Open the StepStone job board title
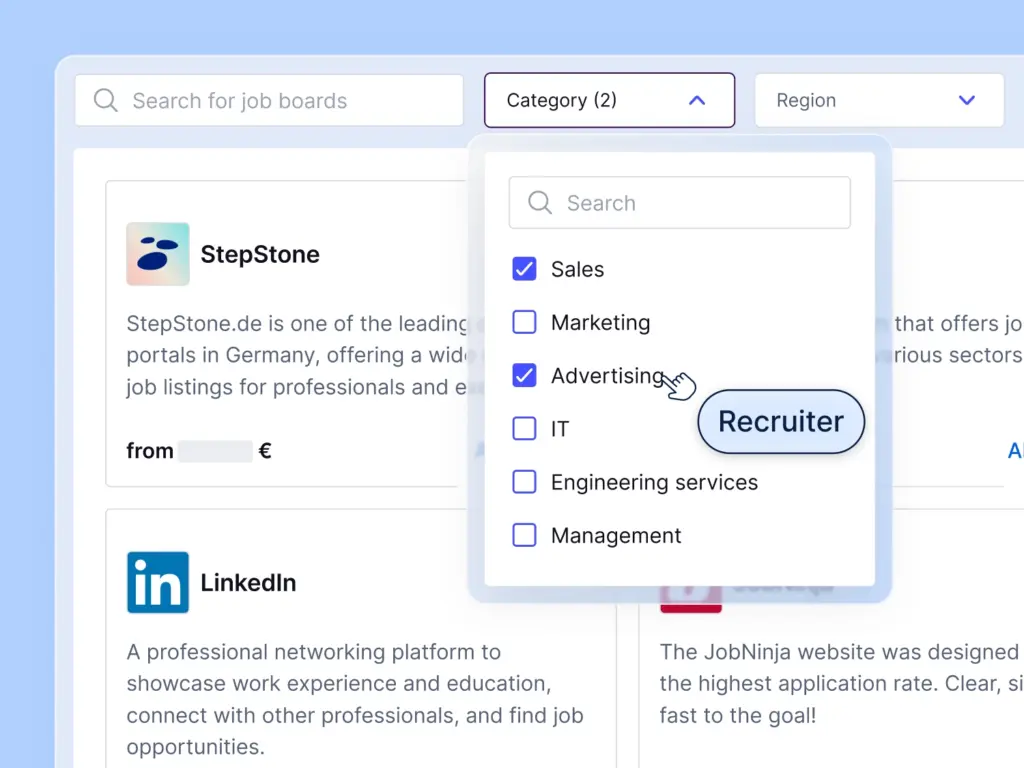The image size is (1024, 768). (x=260, y=254)
